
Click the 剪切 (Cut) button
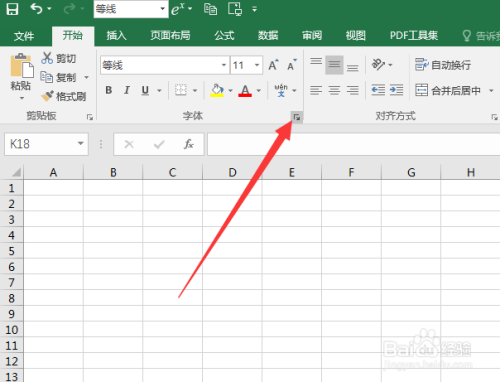pyautogui.click(x=59, y=58)
